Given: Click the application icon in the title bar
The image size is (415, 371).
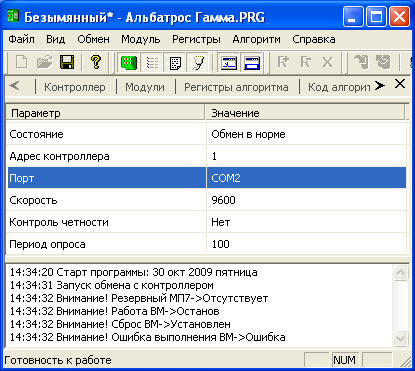Looking at the screenshot, I should tap(13, 17).
